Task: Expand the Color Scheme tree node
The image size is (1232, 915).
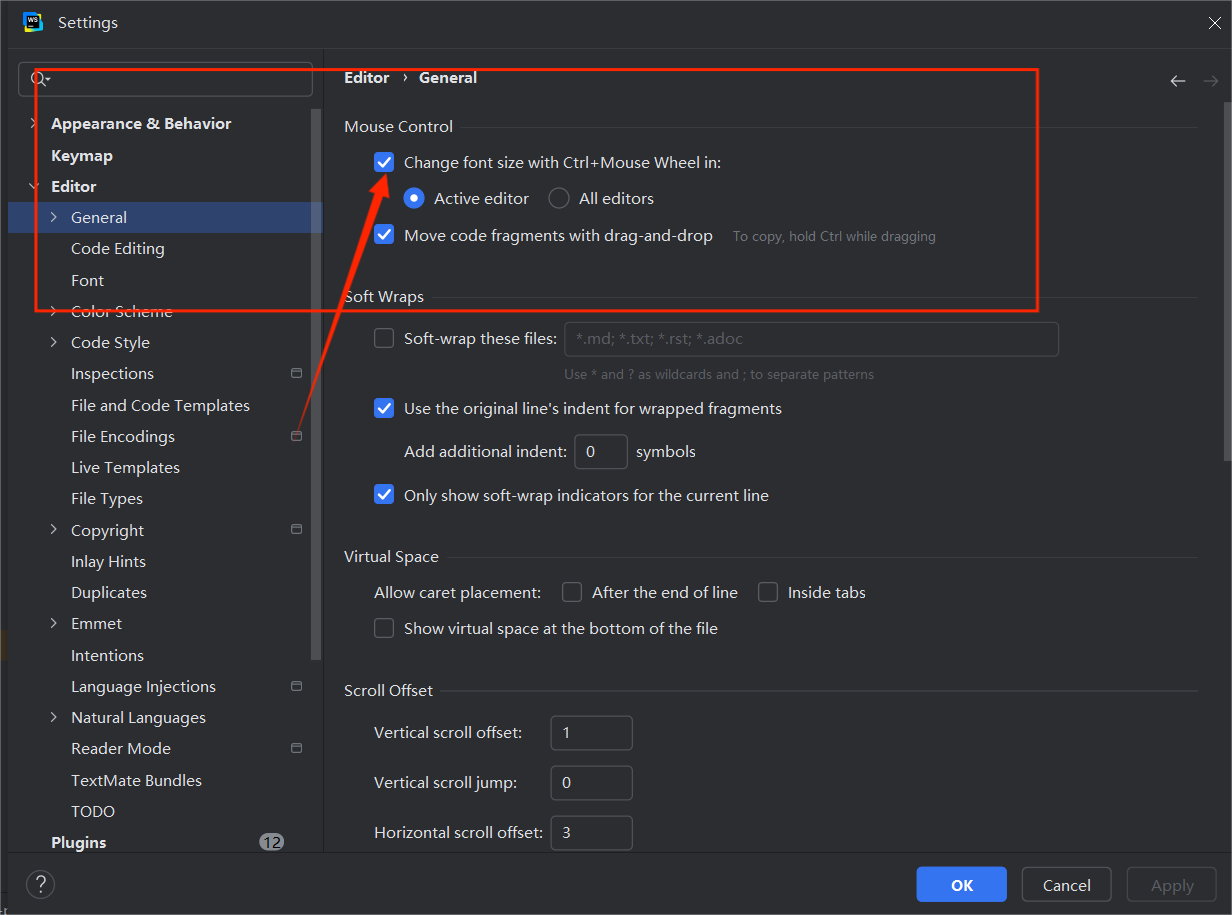Action: [54, 311]
